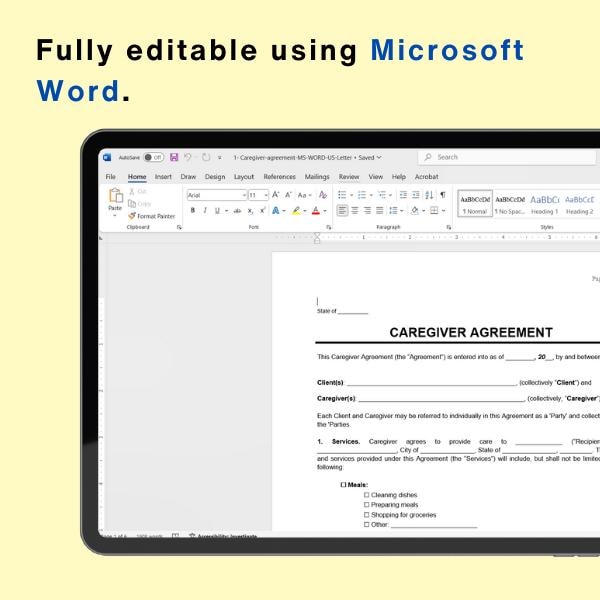Open line spacing options

(x=393, y=210)
